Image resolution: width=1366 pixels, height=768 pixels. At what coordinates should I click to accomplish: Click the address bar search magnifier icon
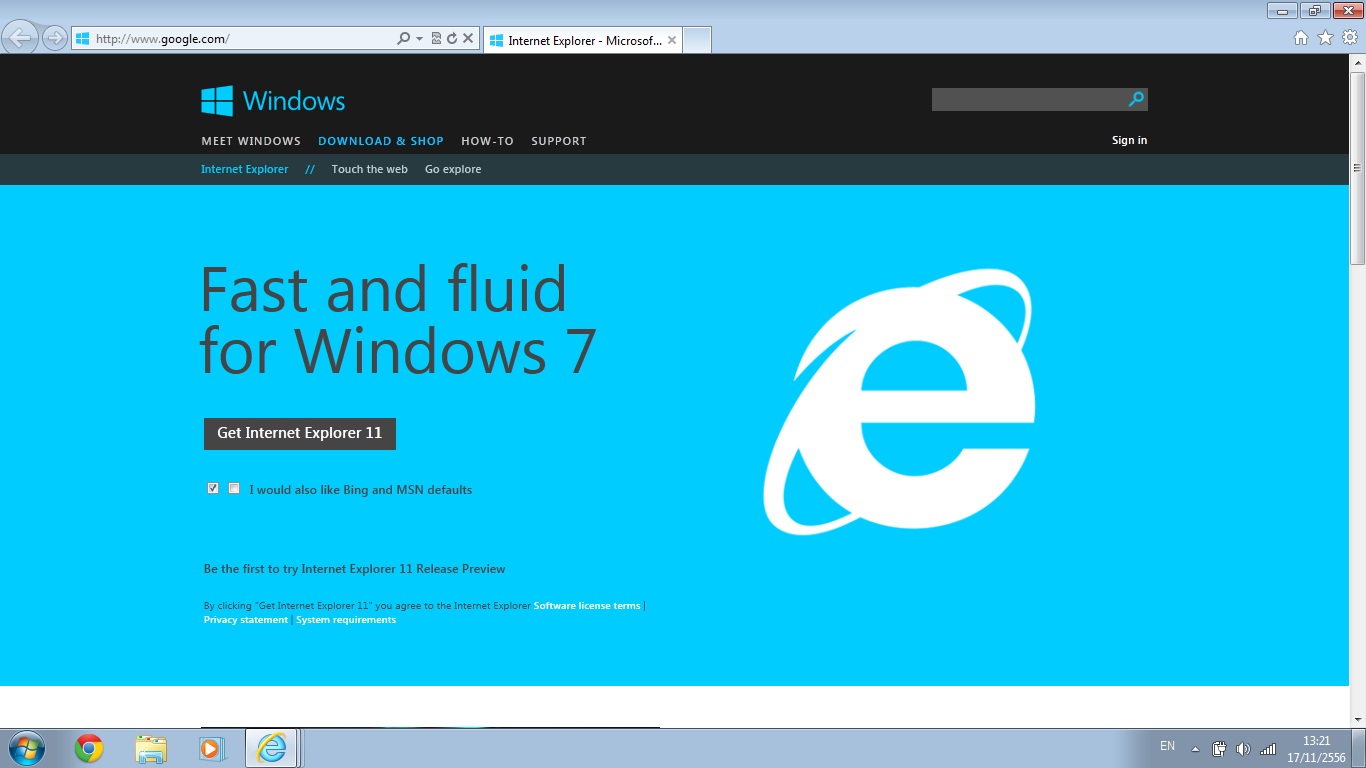[403, 39]
